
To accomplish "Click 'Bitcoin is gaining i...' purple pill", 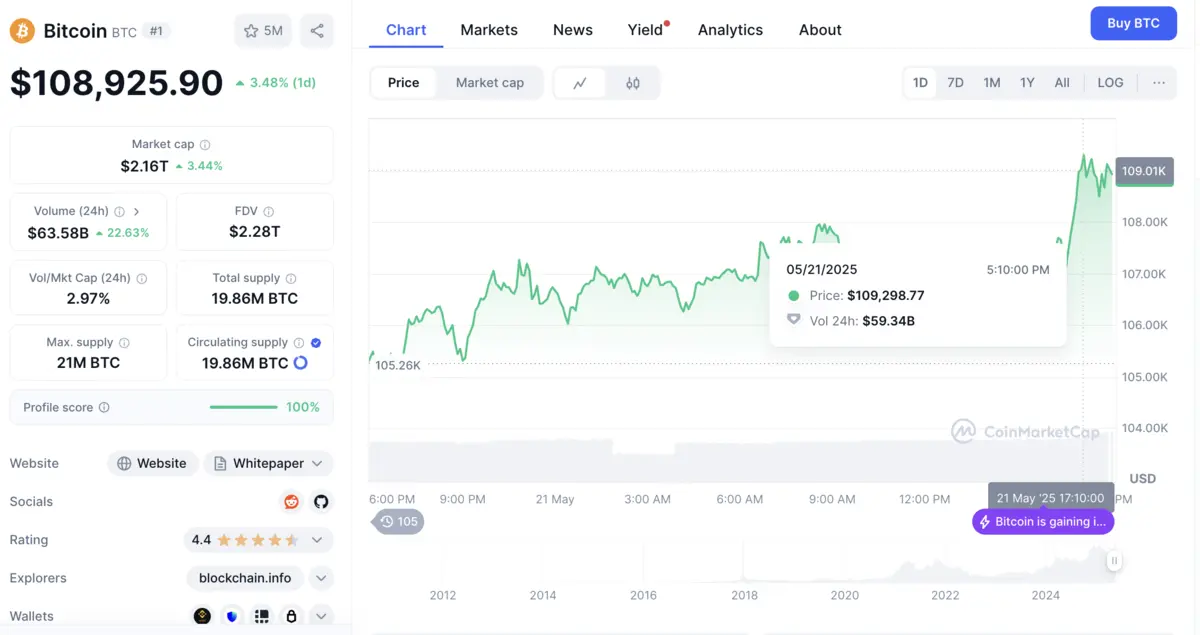I will coord(1043,522).
